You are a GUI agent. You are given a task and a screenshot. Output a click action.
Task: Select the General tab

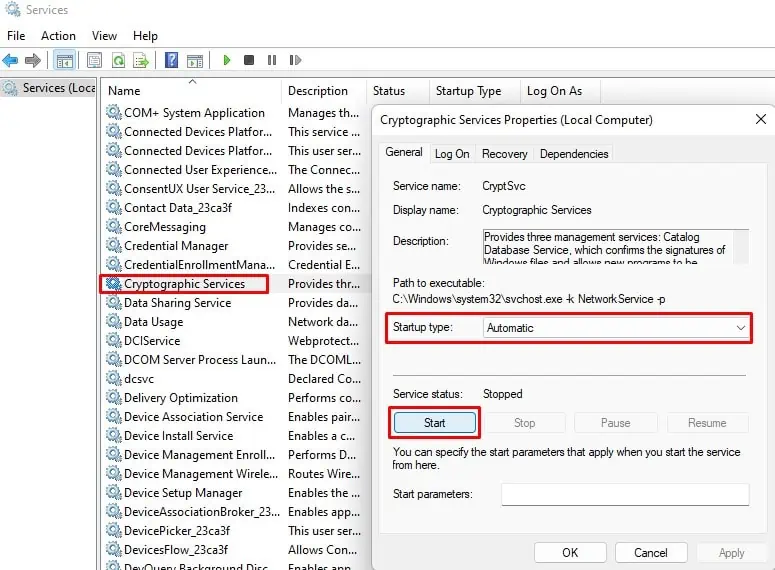404,152
